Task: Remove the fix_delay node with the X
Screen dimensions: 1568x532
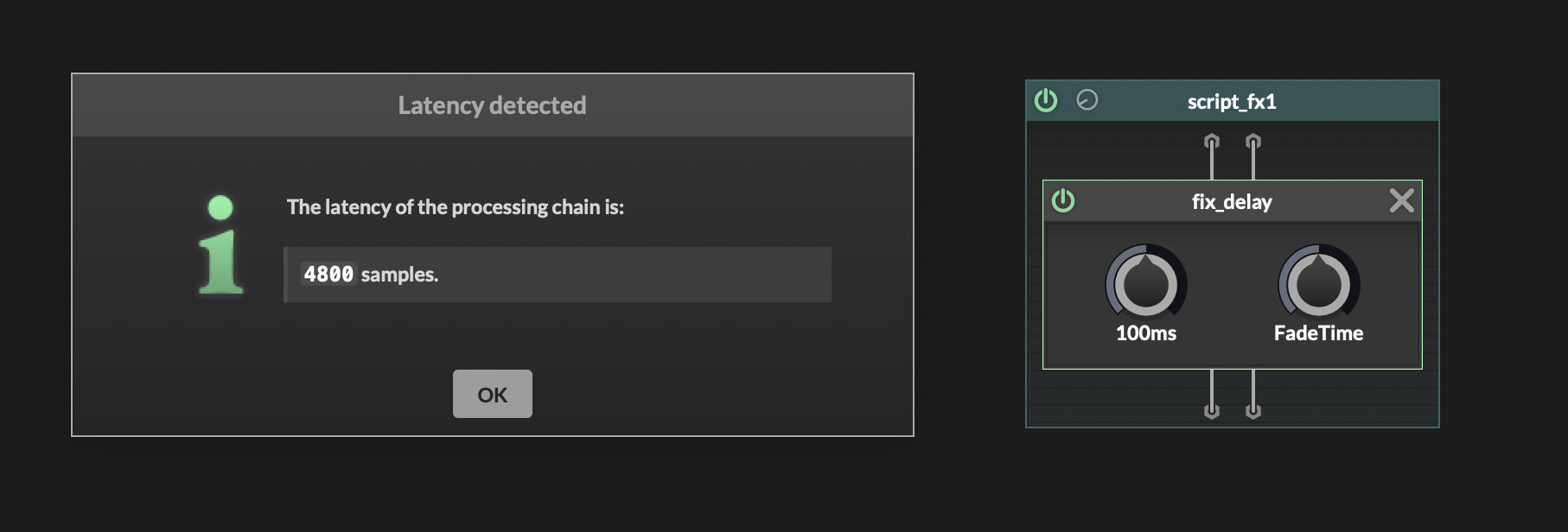Action: point(1401,200)
